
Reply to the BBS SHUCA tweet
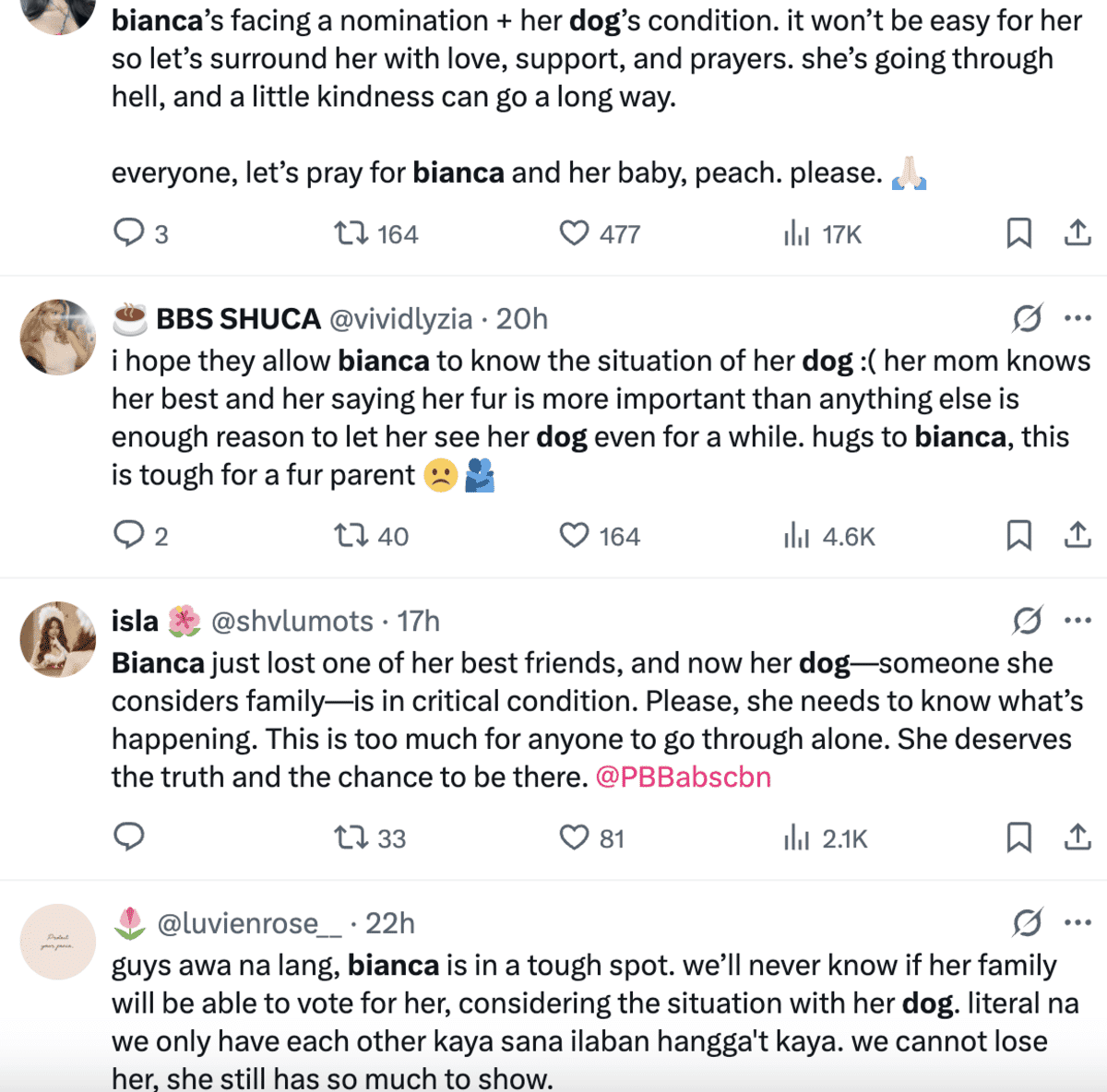(x=128, y=536)
